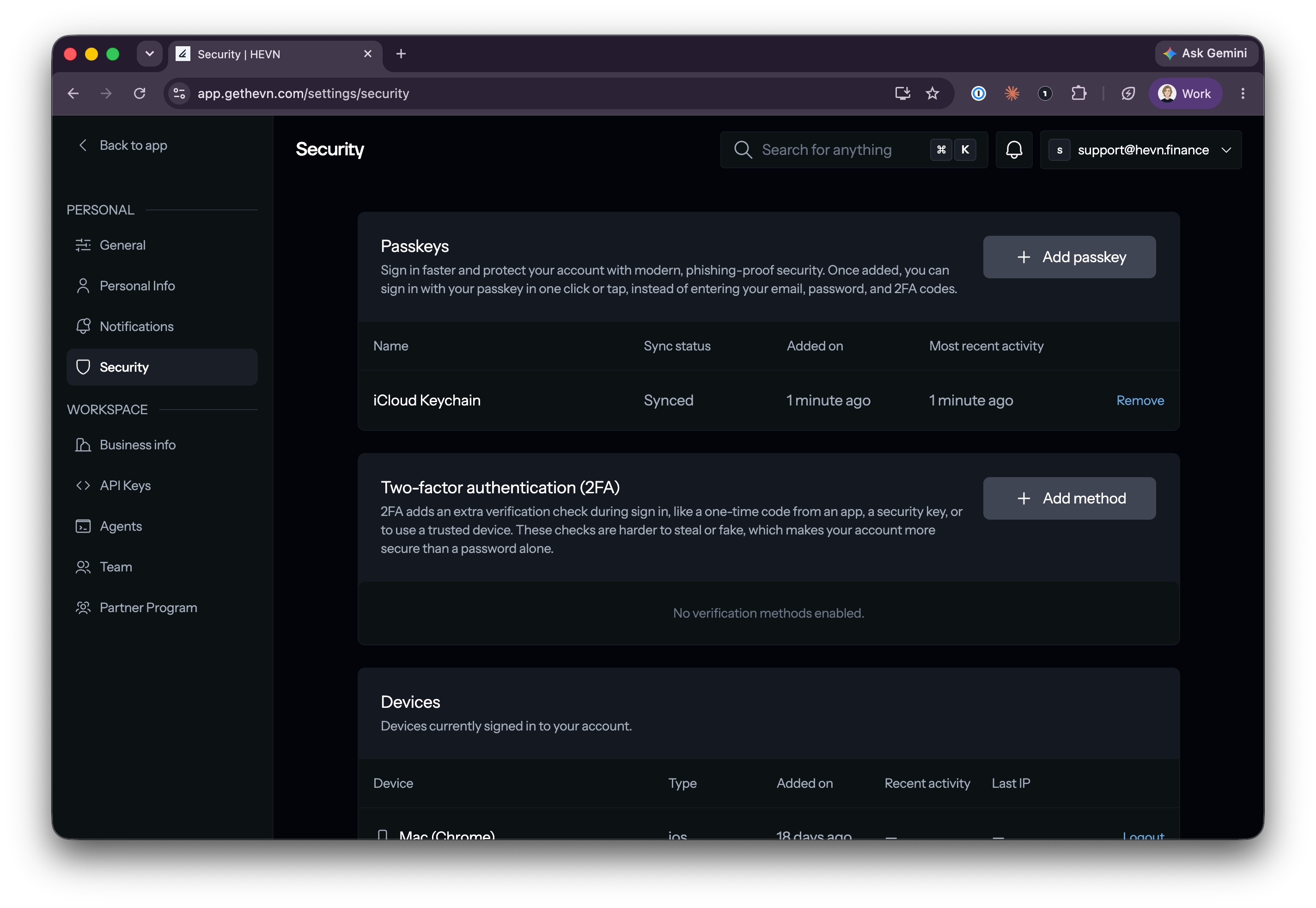Open the notifications bell
Image resolution: width=1316 pixels, height=908 pixels.
(x=1014, y=150)
